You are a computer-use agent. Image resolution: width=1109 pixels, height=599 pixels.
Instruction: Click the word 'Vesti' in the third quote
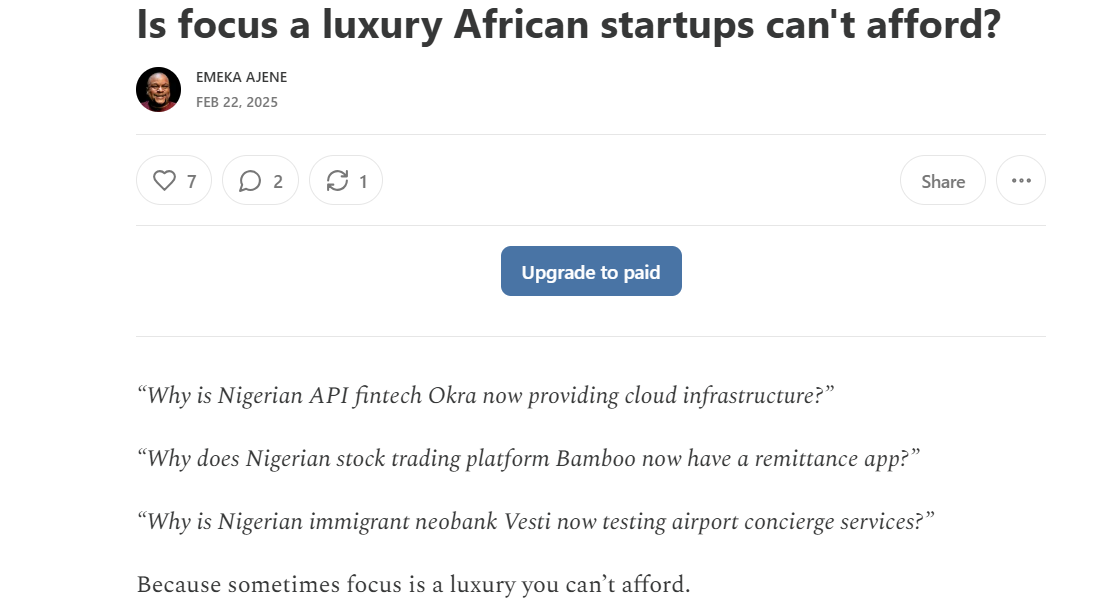(527, 521)
